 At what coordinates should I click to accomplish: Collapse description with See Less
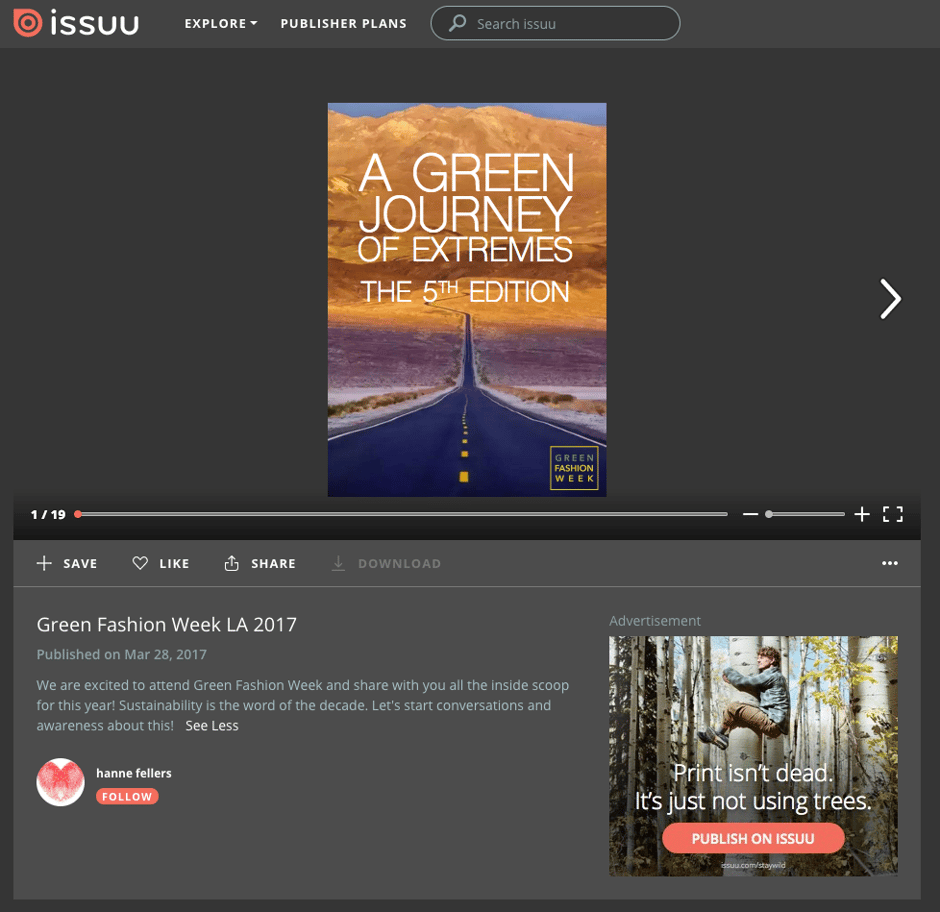point(212,726)
